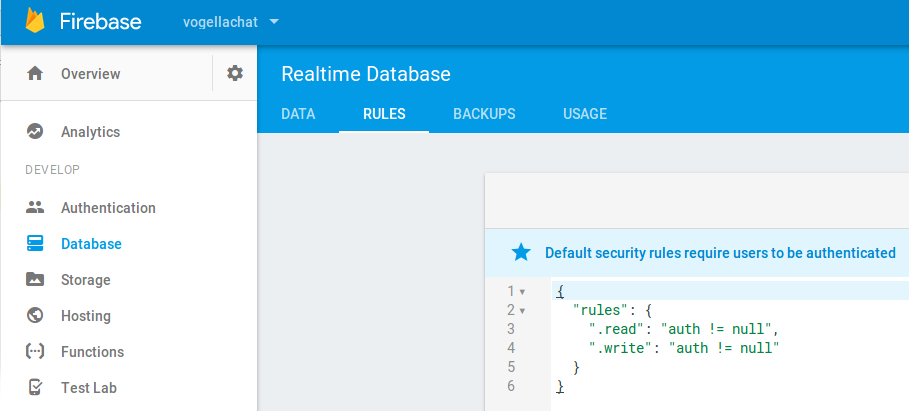Select Database in the sidebar
Screen dimensions: 909x411
91,243
